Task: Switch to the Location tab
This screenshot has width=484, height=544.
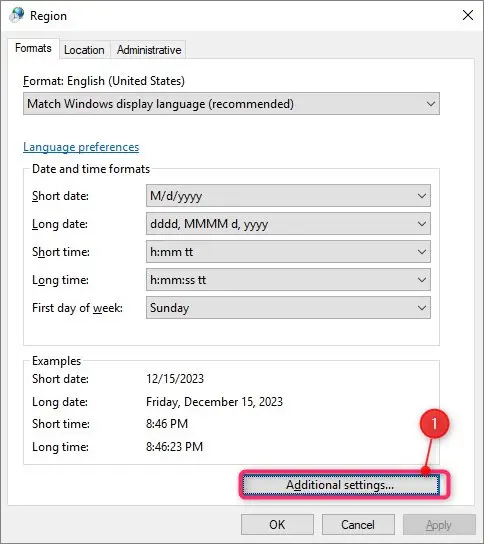Action: (84, 50)
